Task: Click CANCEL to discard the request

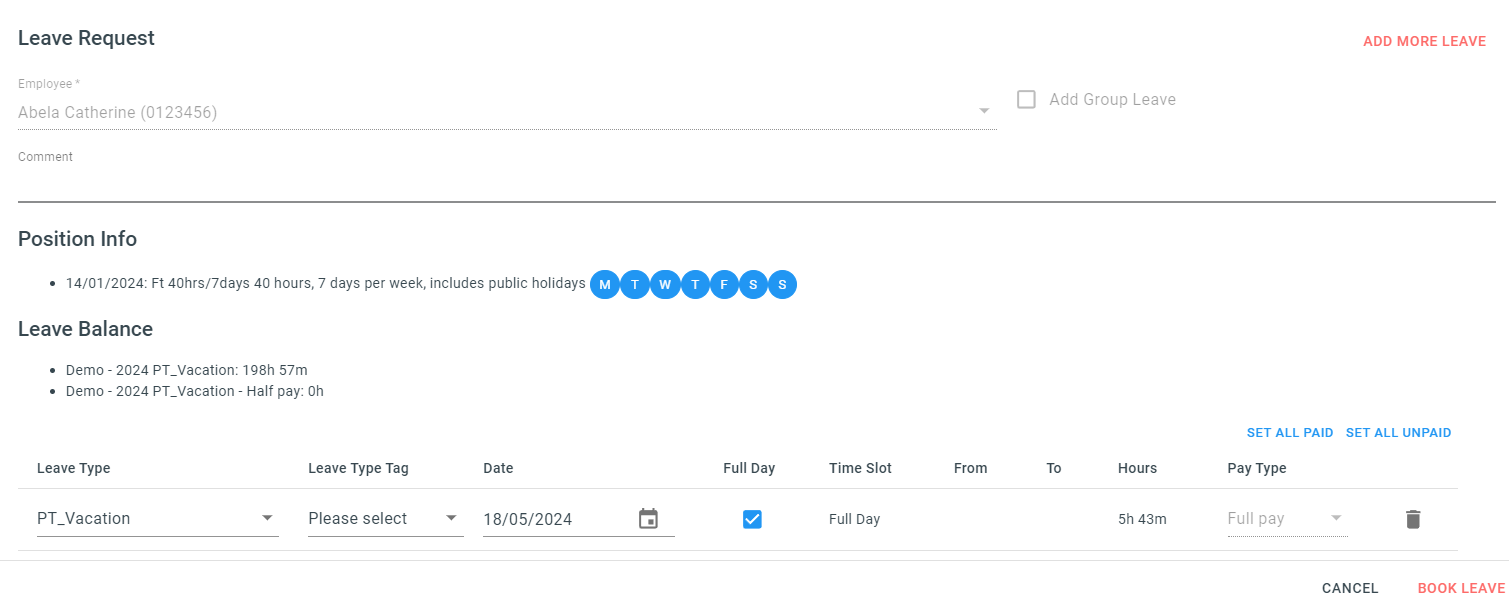Action: tap(1349, 588)
